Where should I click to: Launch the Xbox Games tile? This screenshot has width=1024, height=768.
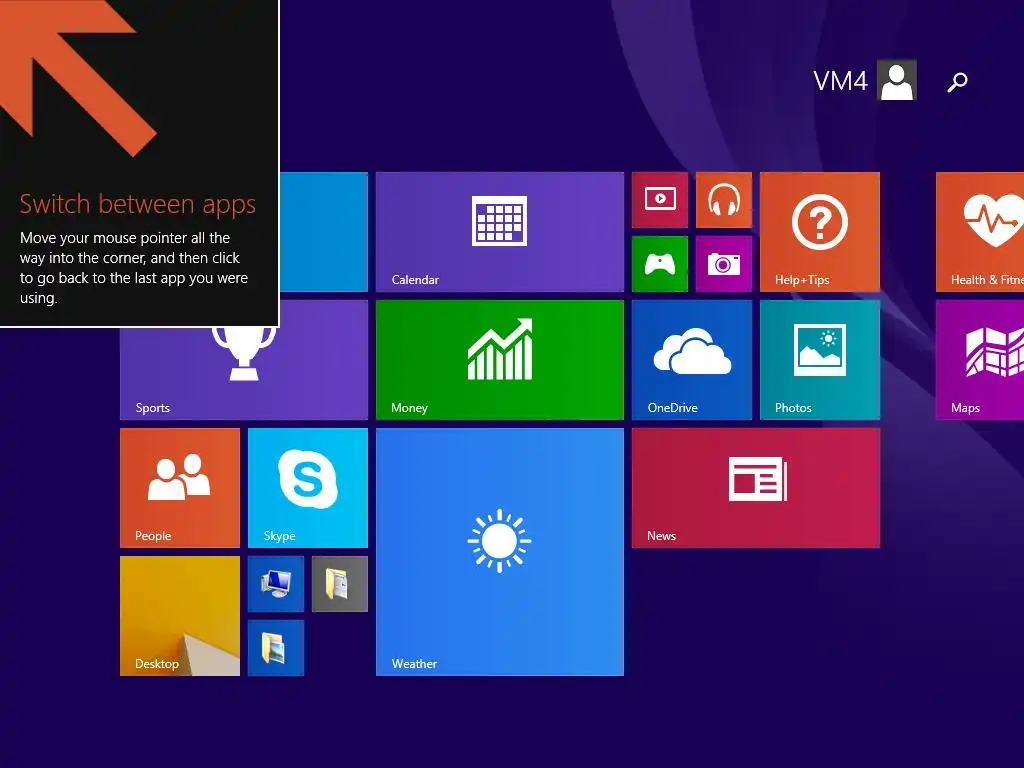click(x=660, y=264)
